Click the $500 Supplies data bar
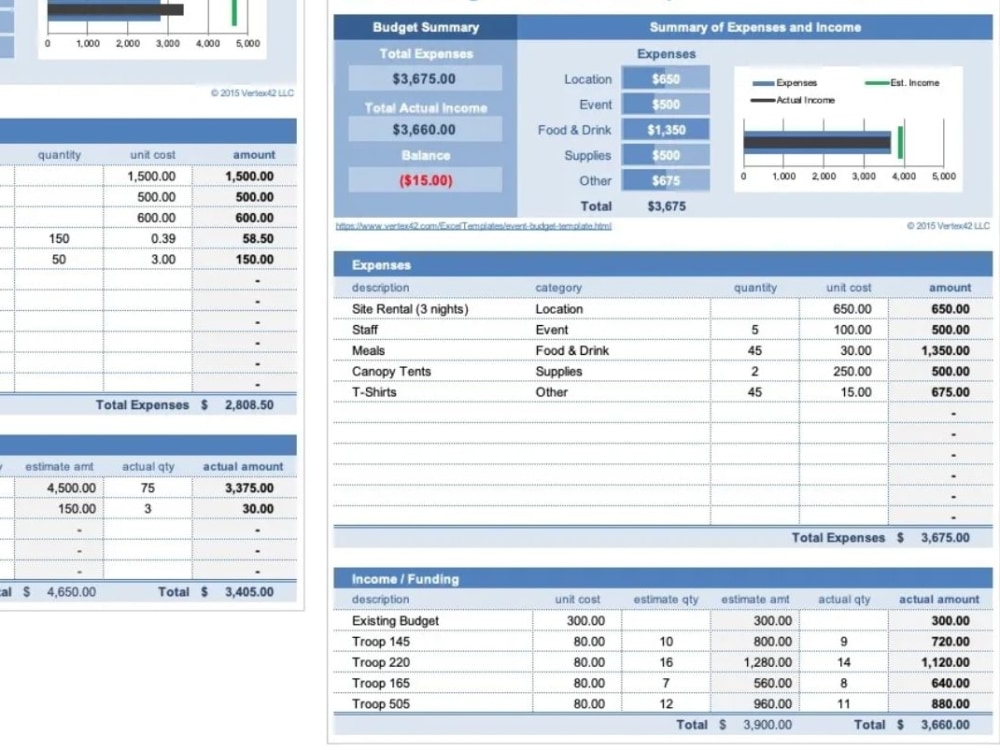 click(x=665, y=155)
